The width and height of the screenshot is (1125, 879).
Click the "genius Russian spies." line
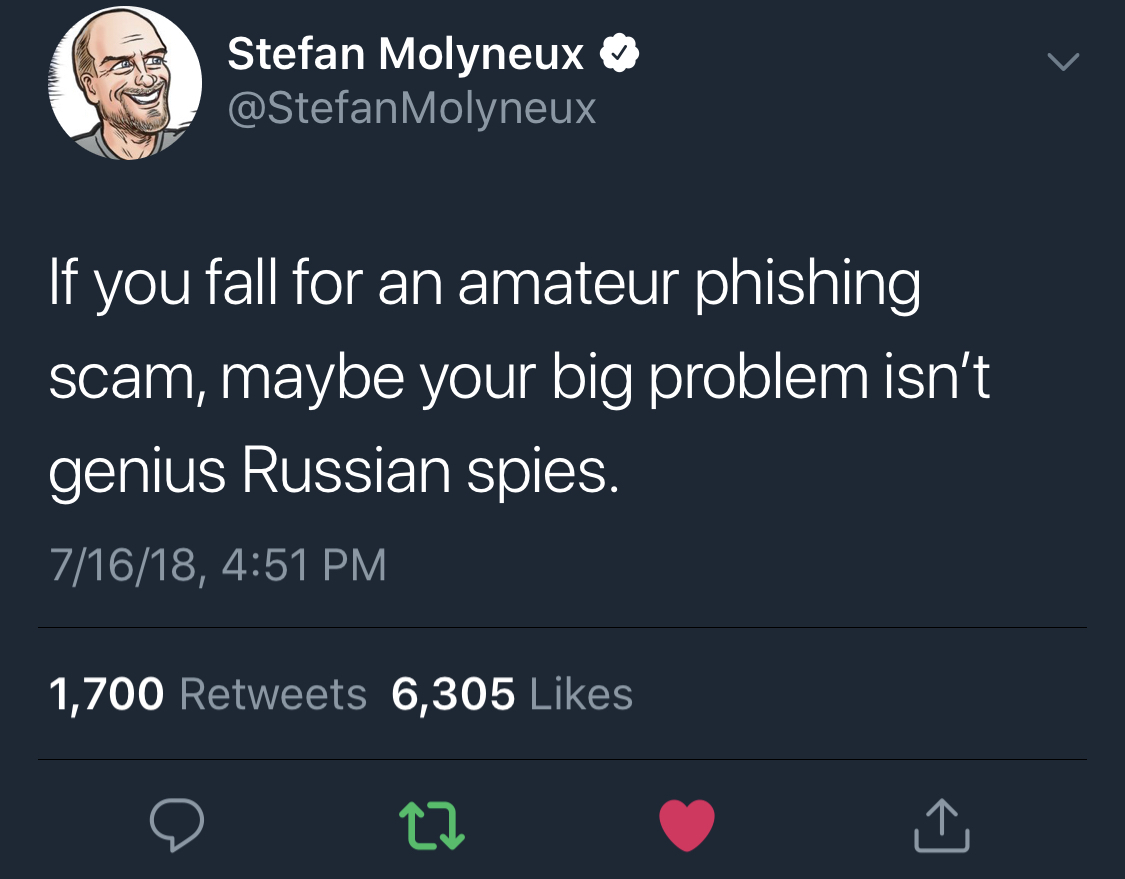click(x=334, y=473)
